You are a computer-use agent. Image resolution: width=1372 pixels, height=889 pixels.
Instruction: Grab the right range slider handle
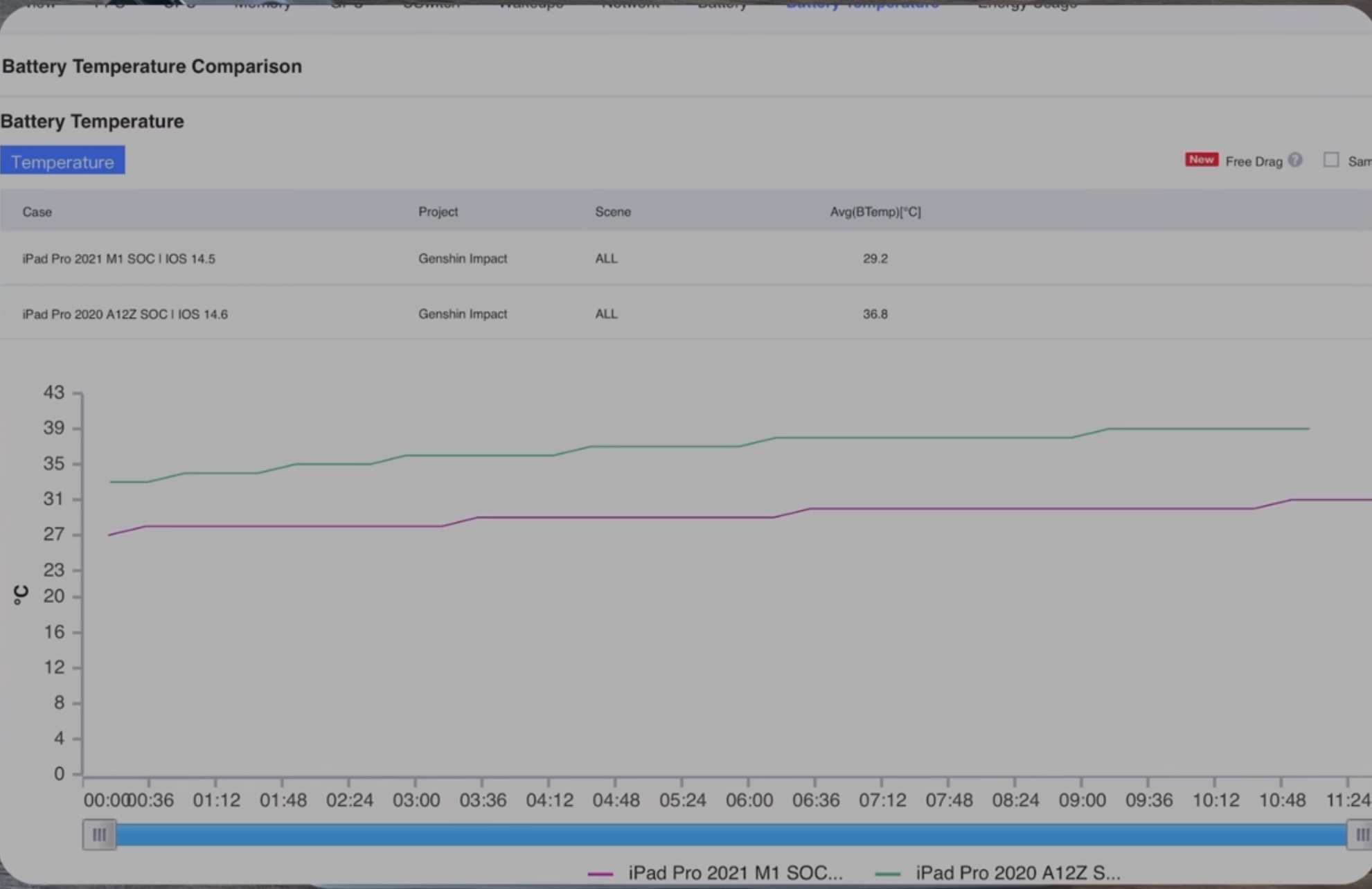click(x=1360, y=834)
